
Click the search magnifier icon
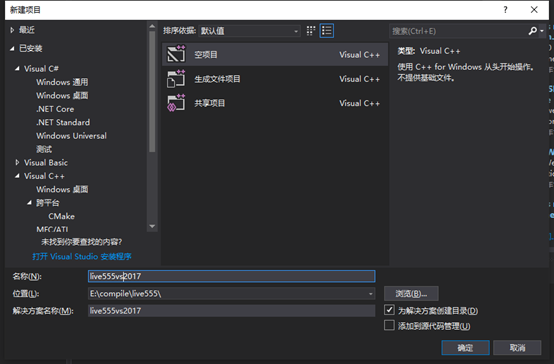[x=532, y=31]
